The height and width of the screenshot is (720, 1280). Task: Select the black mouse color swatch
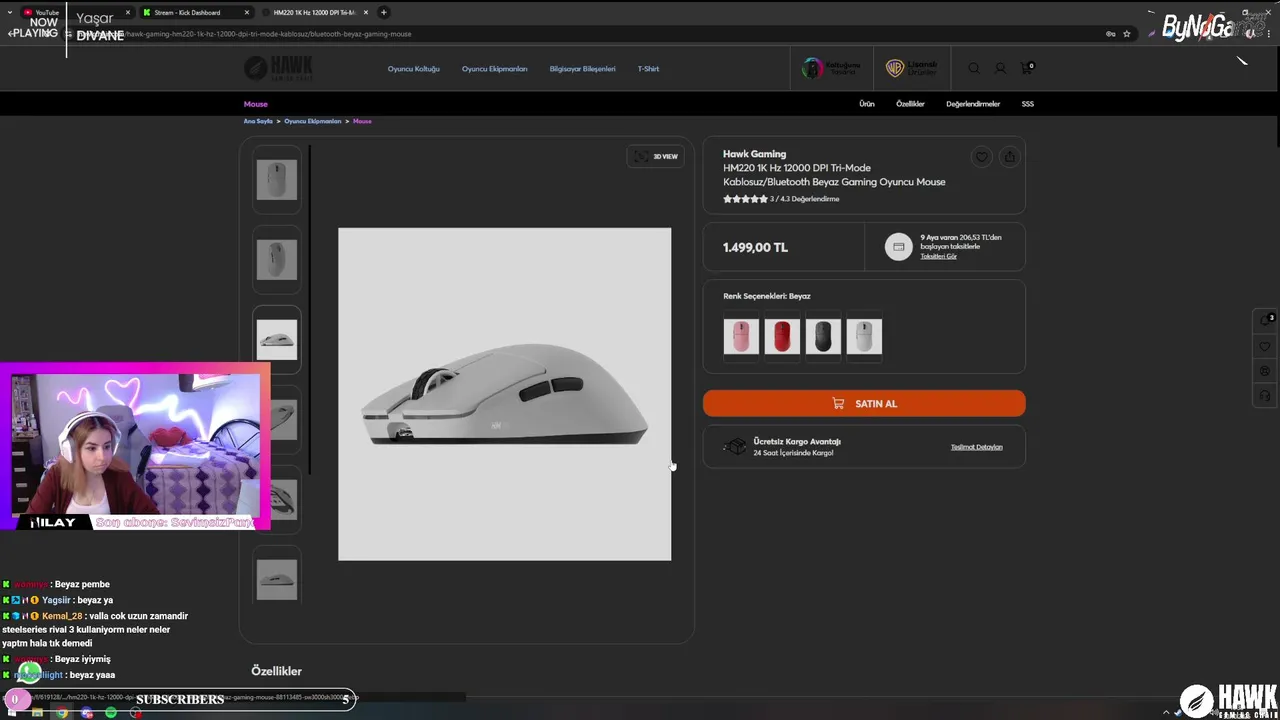[x=823, y=336]
